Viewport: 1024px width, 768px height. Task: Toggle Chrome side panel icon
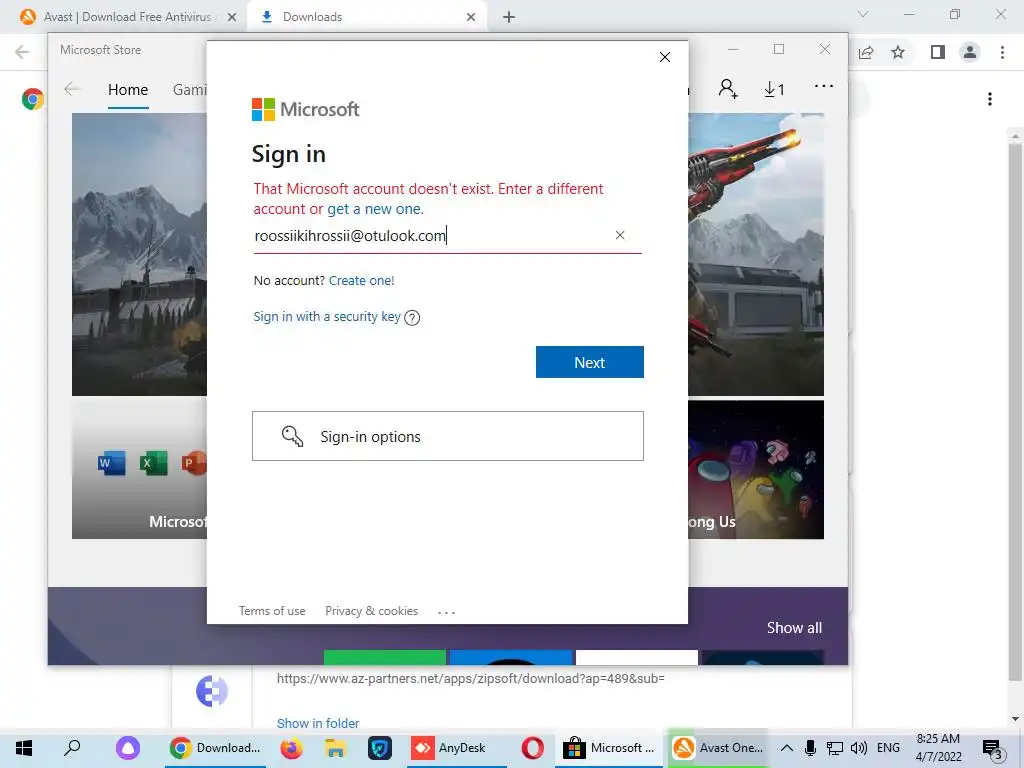pos(938,52)
